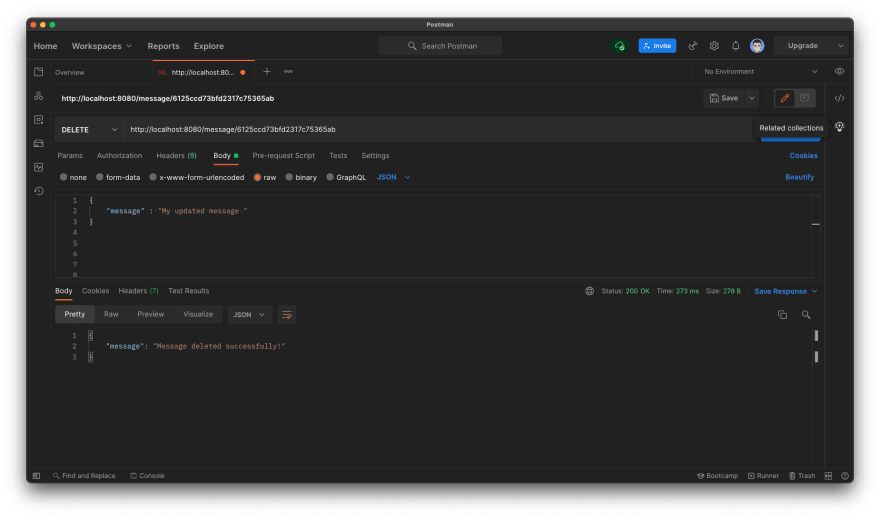Image resolution: width=880 pixels, height=518 pixels.
Task: Open the Save Response dropdown
Action: pyautogui.click(x=786, y=291)
